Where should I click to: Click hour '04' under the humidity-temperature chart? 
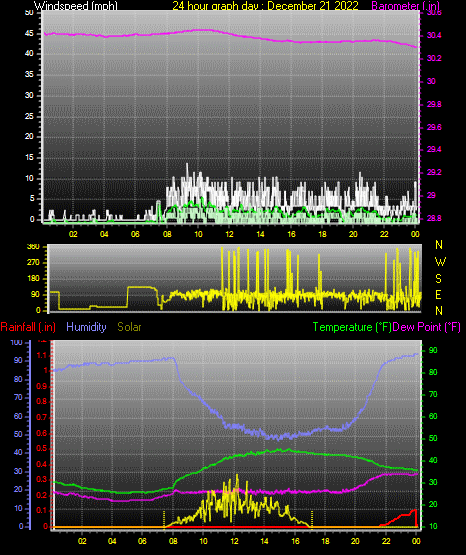[112, 541]
